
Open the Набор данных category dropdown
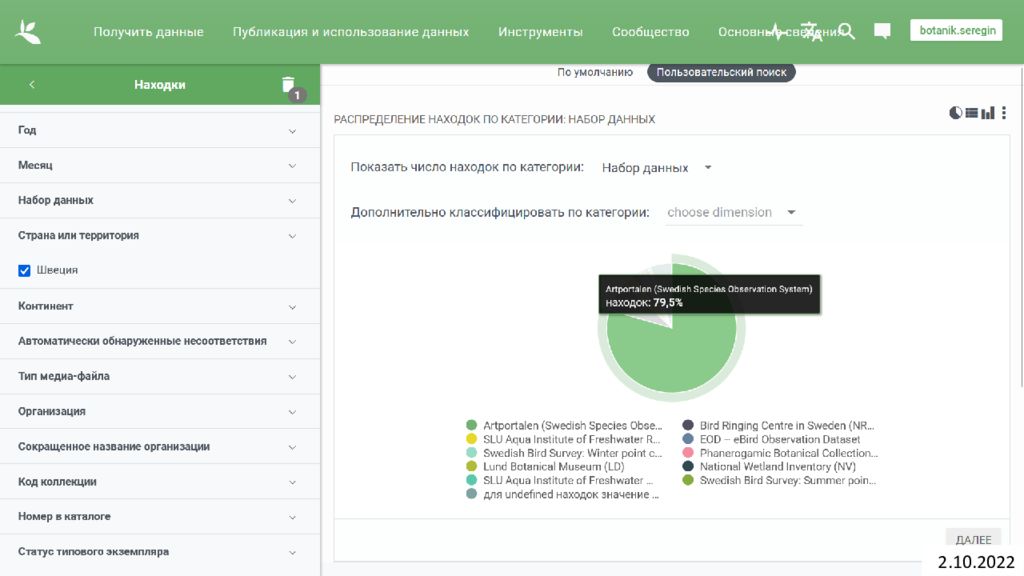click(x=656, y=168)
